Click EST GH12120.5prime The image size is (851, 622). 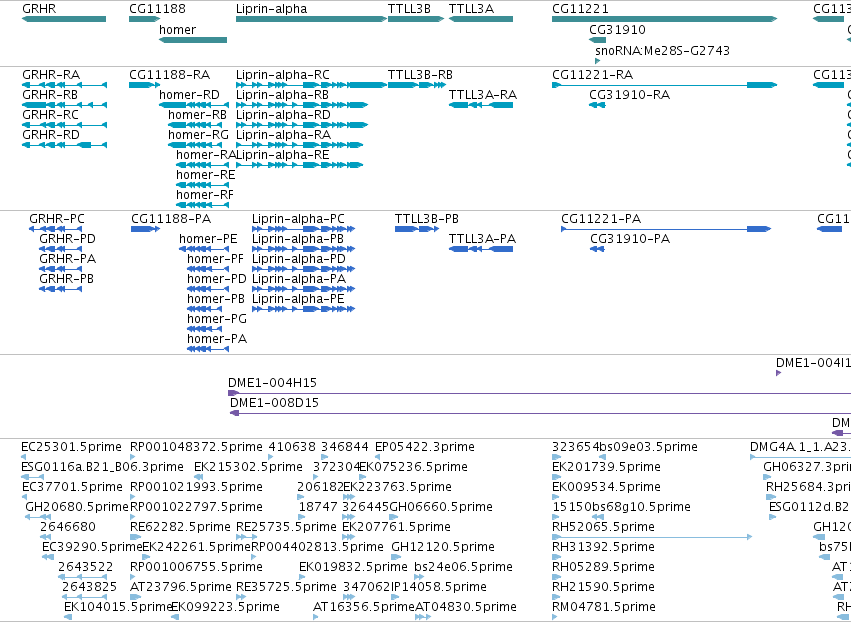click(443, 547)
